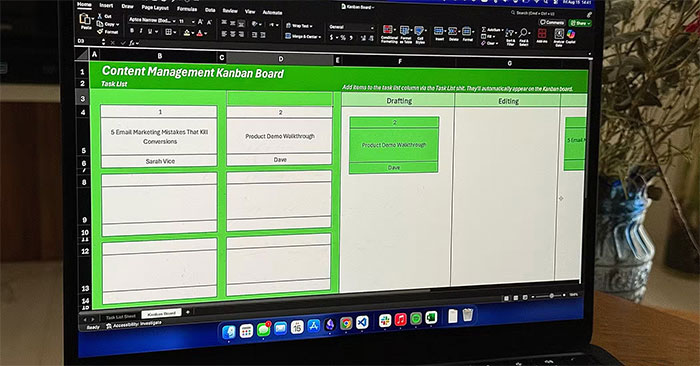Image resolution: width=700 pixels, height=366 pixels.
Task: Toggle italic formatting
Action: coord(141,31)
